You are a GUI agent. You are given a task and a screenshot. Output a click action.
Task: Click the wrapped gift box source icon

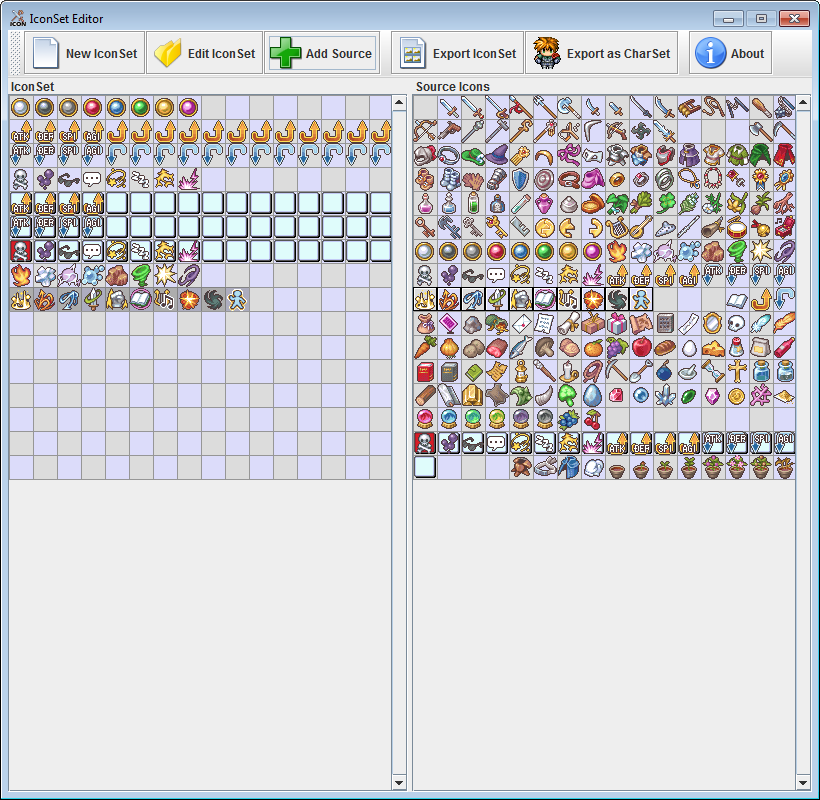[617, 323]
